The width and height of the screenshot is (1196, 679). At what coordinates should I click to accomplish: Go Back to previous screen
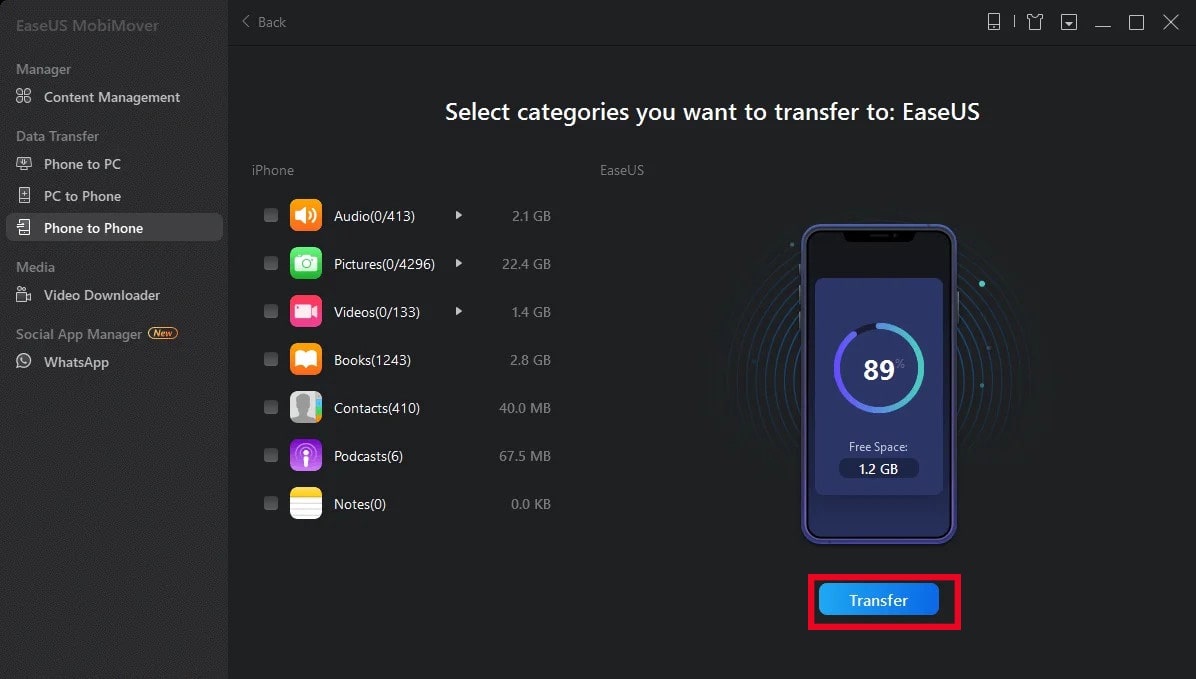click(x=264, y=22)
